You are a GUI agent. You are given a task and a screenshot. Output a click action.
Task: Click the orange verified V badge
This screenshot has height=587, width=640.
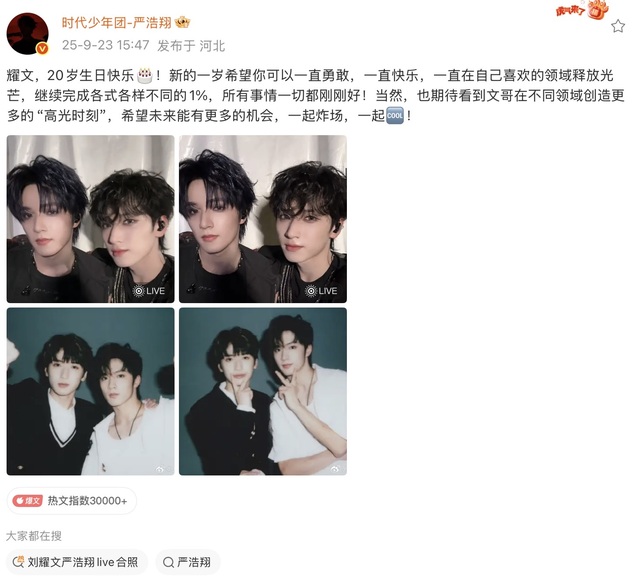point(42,49)
